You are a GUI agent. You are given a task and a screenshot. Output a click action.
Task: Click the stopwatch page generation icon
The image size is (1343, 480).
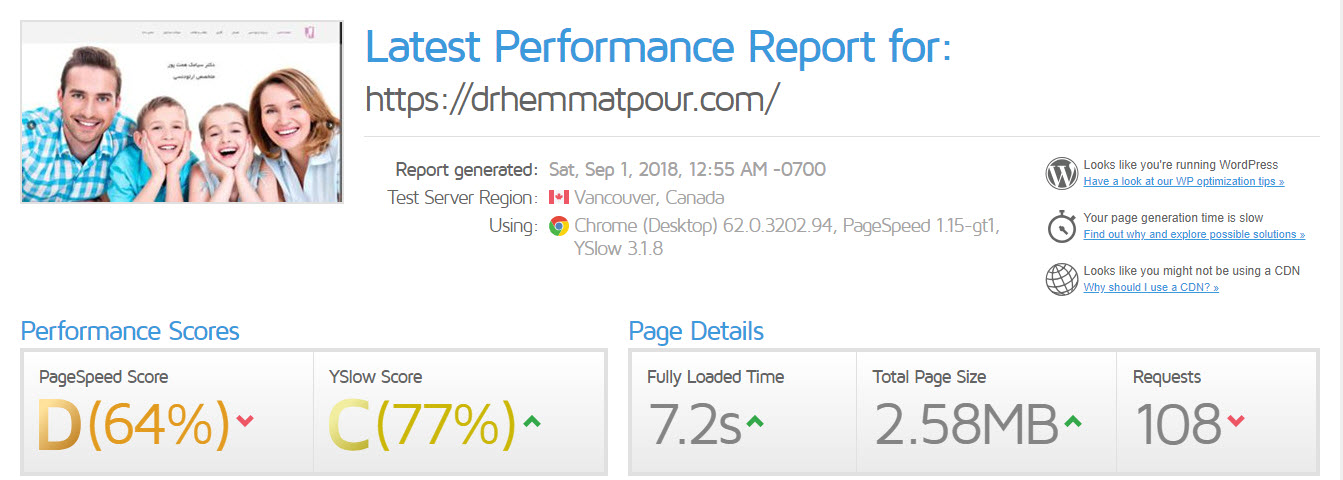pos(1061,226)
